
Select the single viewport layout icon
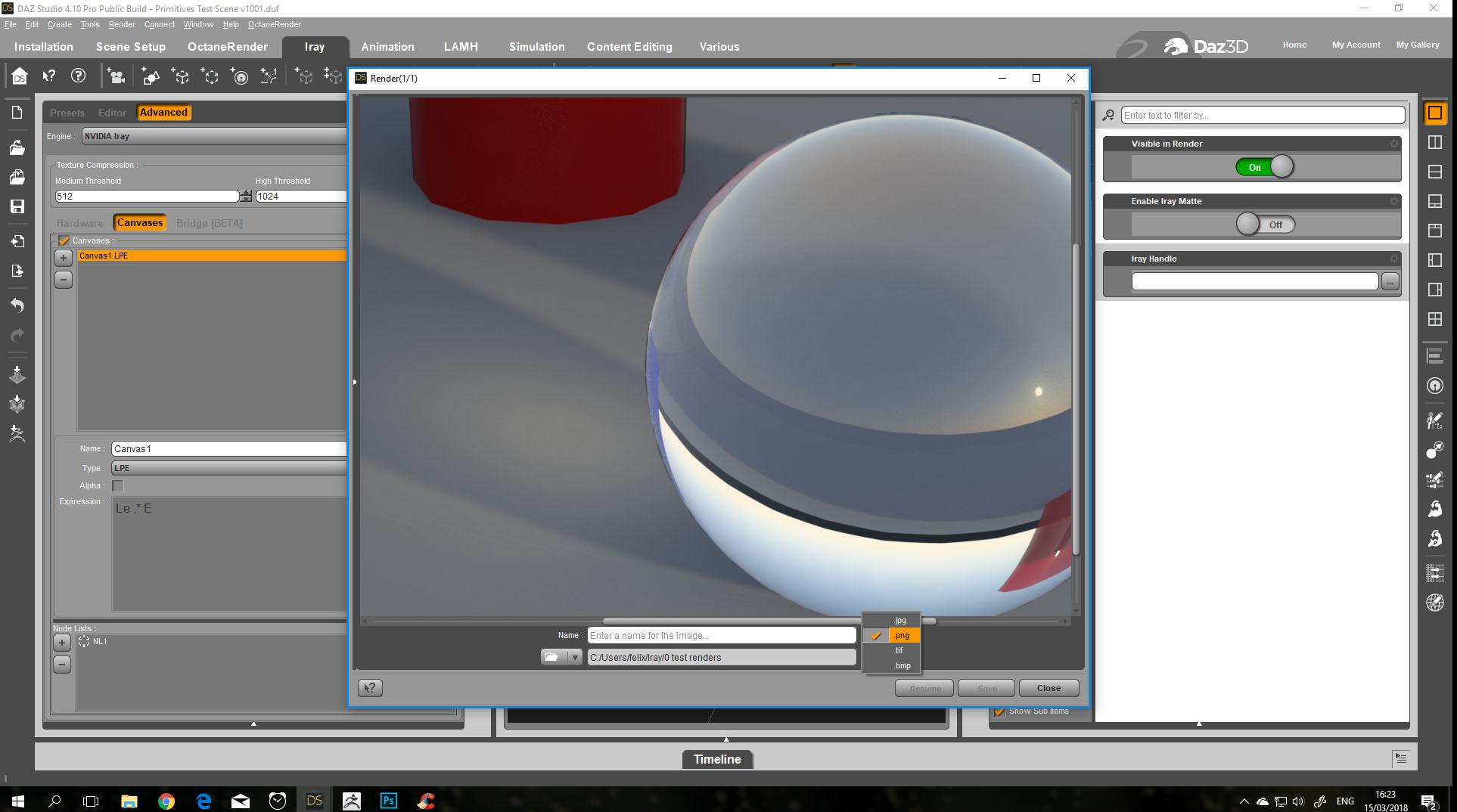[x=1434, y=113]
